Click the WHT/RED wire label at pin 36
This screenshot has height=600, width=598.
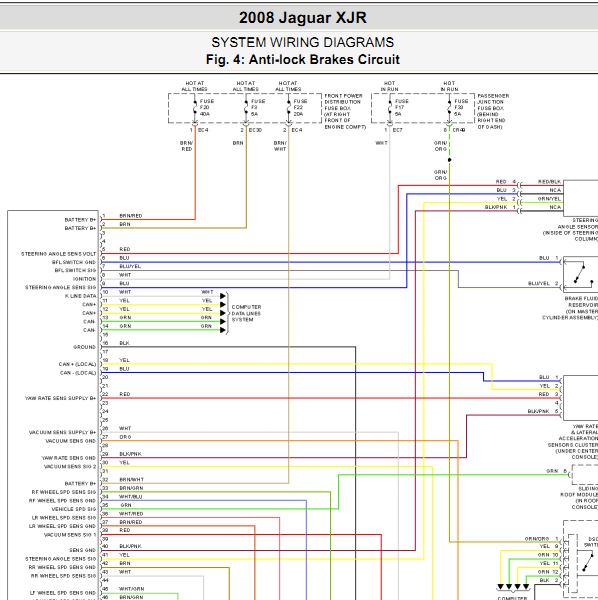pos(131,514)
